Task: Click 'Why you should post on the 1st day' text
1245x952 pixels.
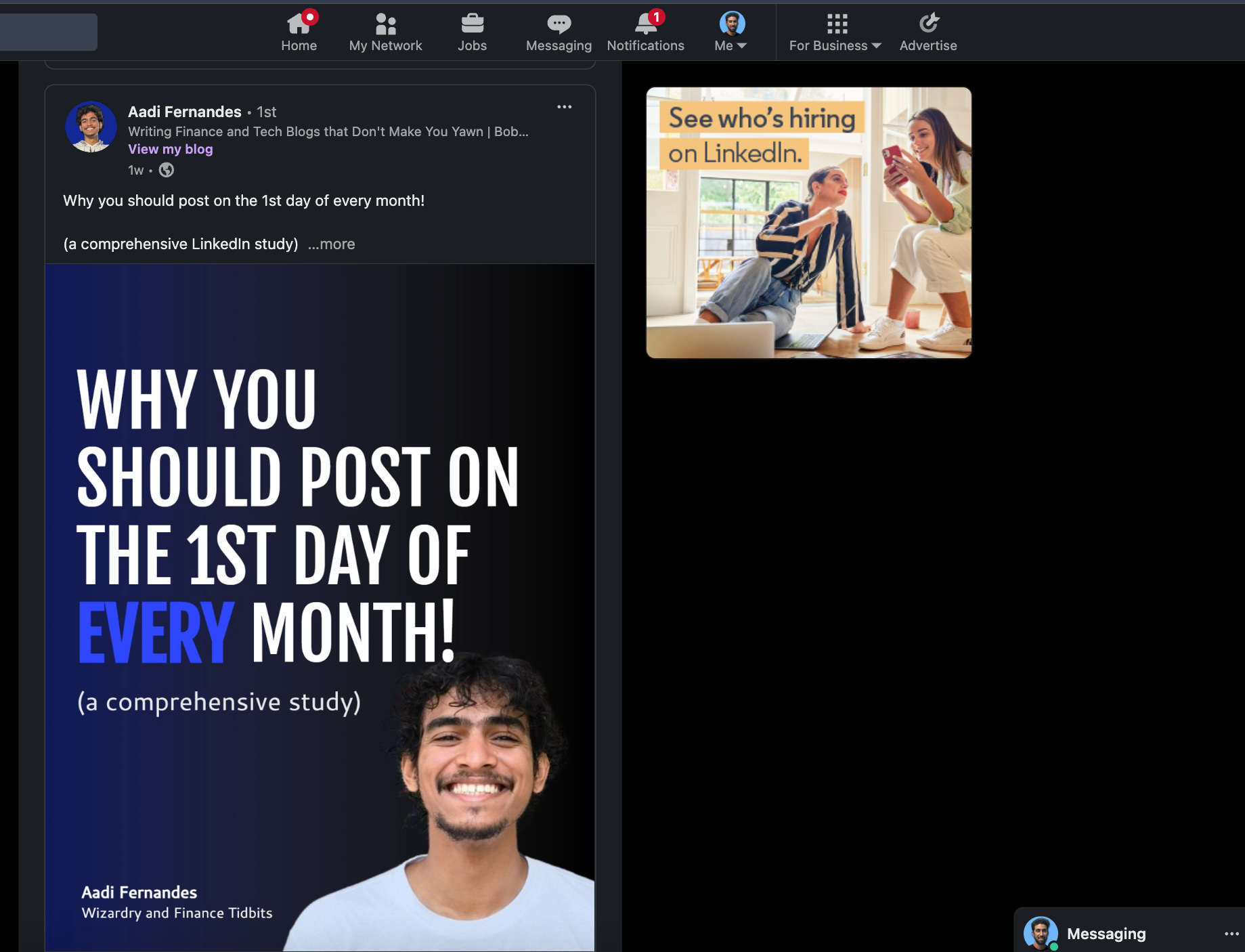Action: pos(244,200)
